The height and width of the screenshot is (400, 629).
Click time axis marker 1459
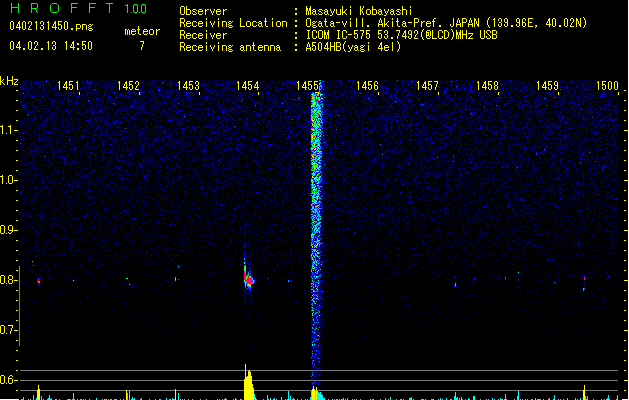(547, 86)
